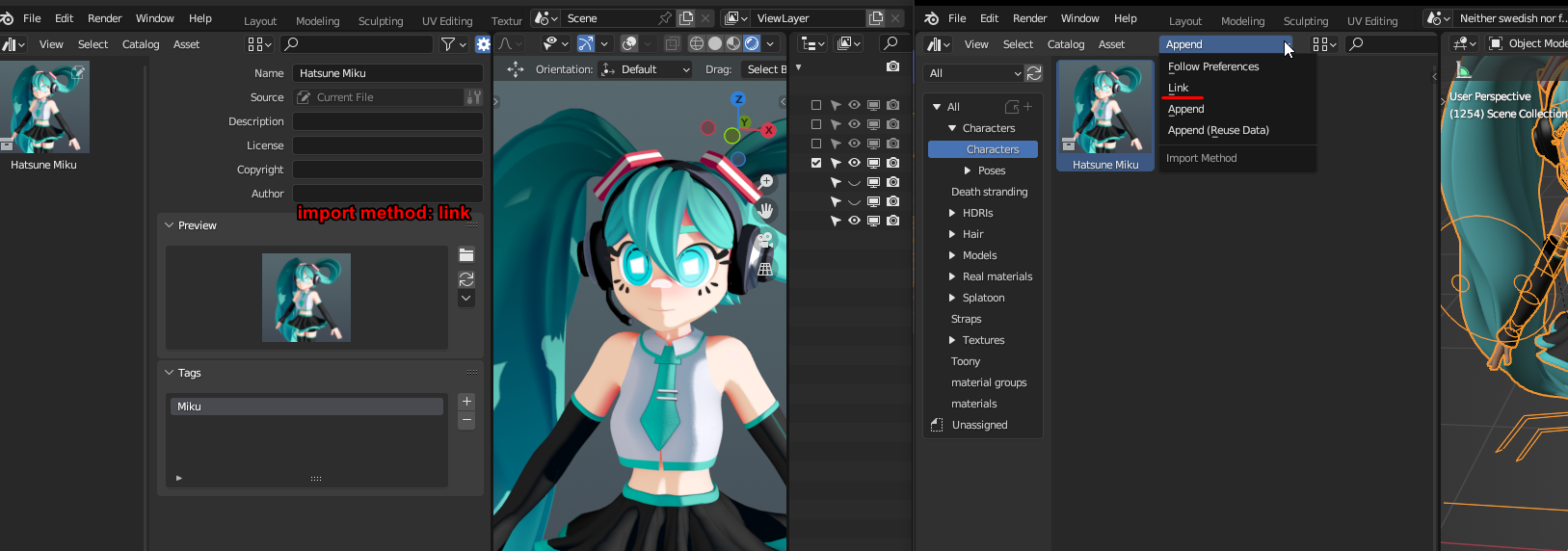
Task: Switch perspective/orthographic grid icon in viewport
Action: pos(766,270)
